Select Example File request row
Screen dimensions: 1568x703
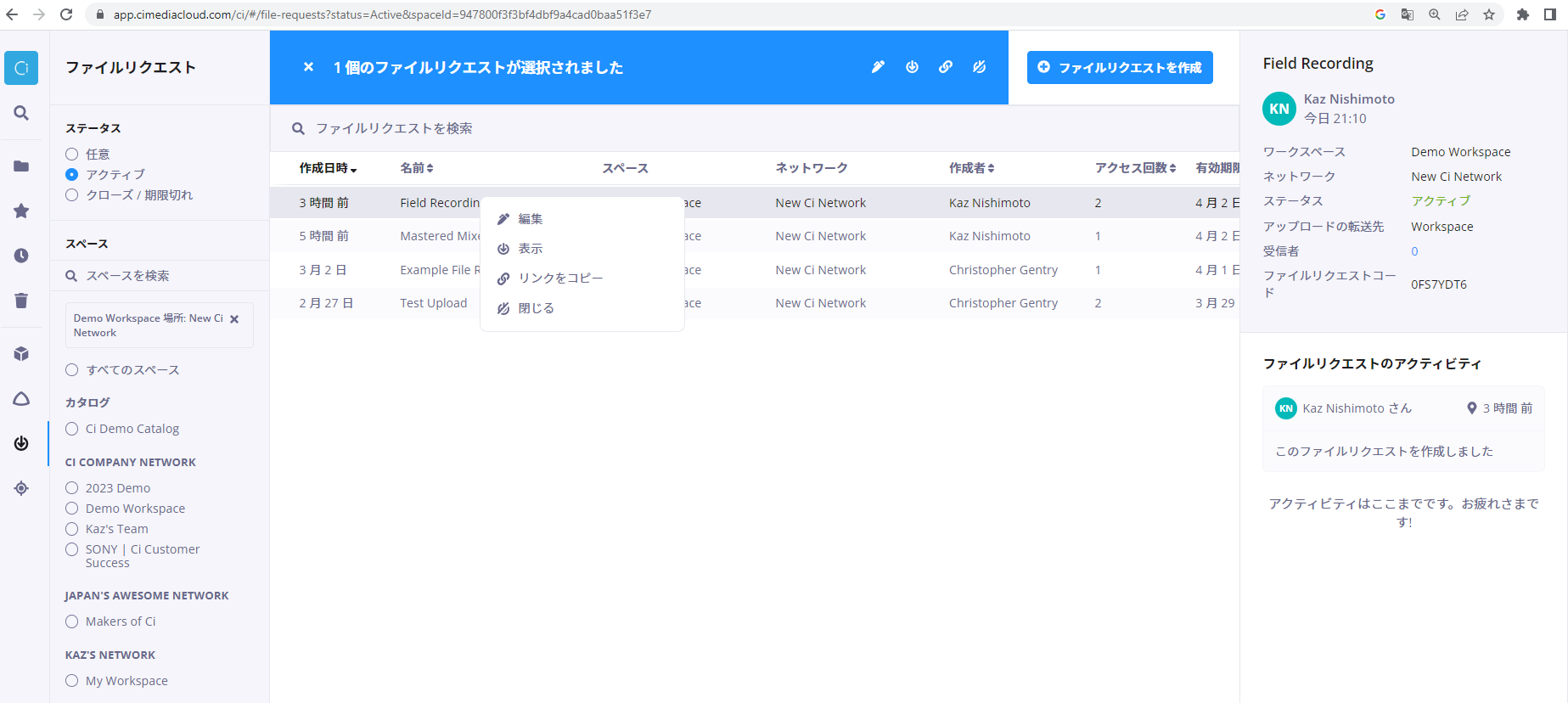(755, 270)
